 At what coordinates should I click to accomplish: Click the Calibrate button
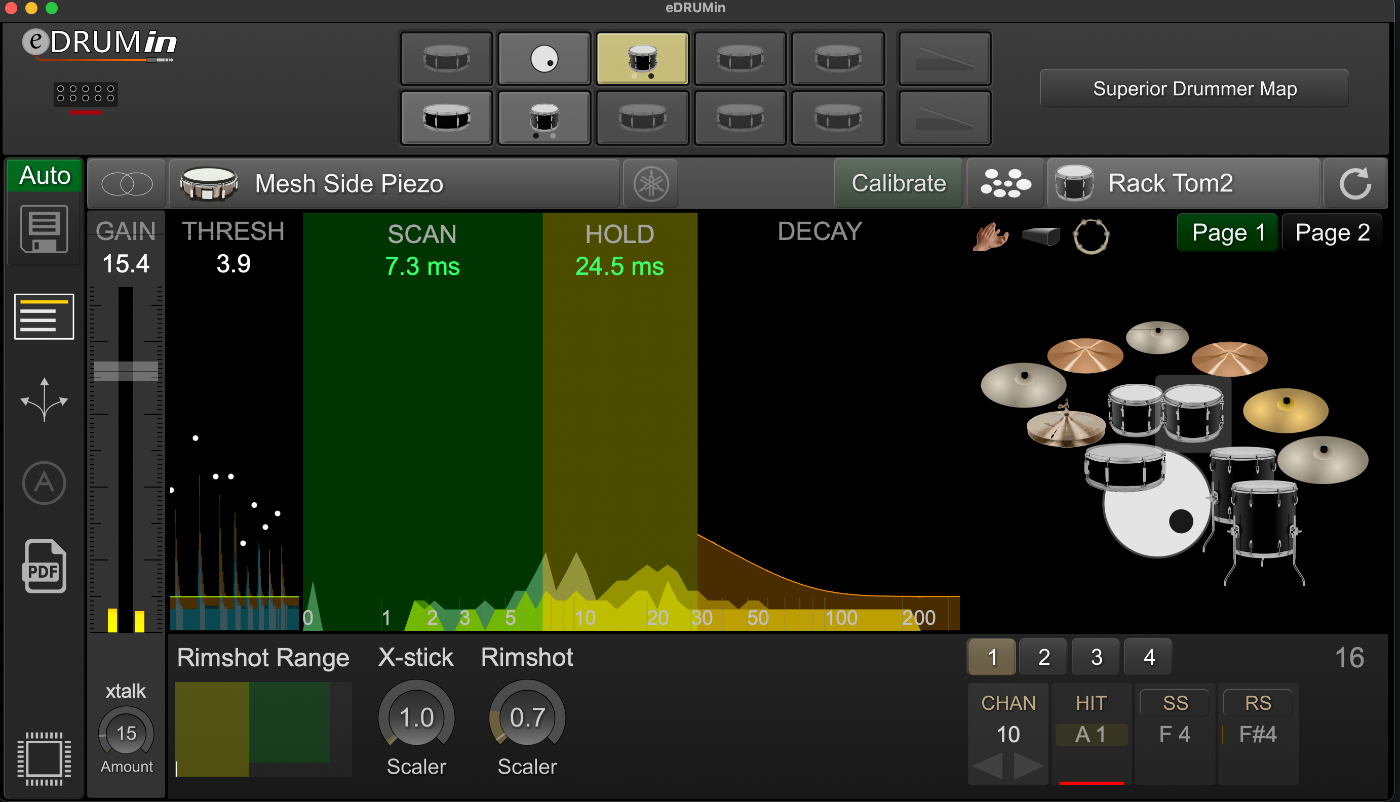point(898,184)
